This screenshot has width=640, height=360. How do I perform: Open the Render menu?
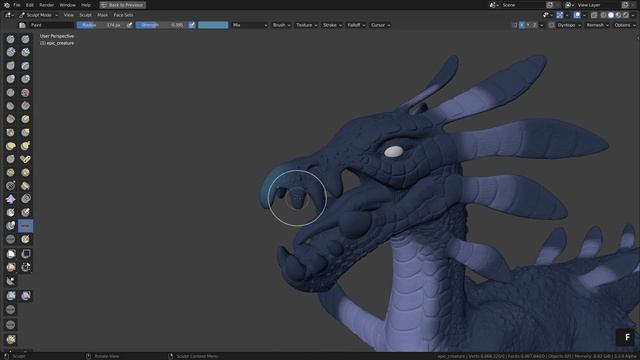click(47, 5)
